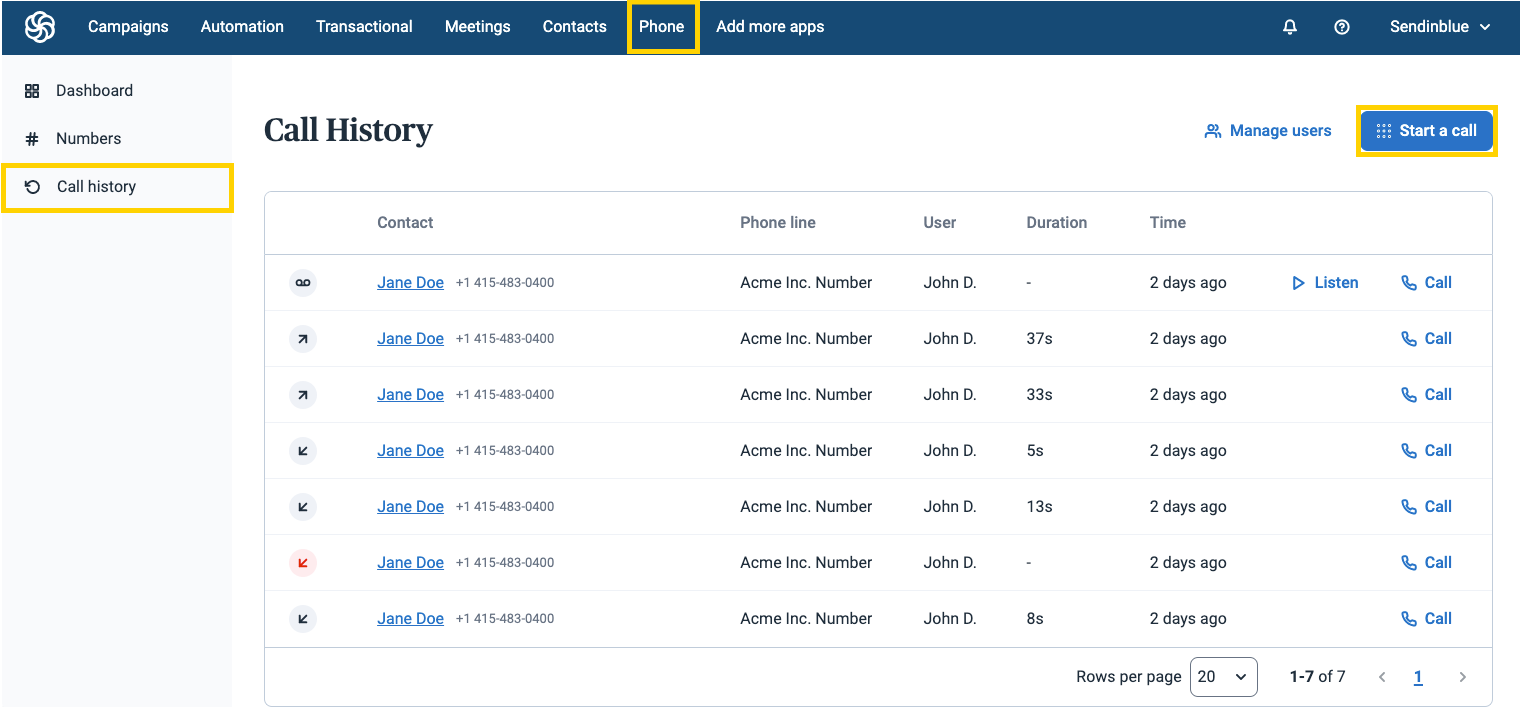Click Add more apps

coord(770,27)
